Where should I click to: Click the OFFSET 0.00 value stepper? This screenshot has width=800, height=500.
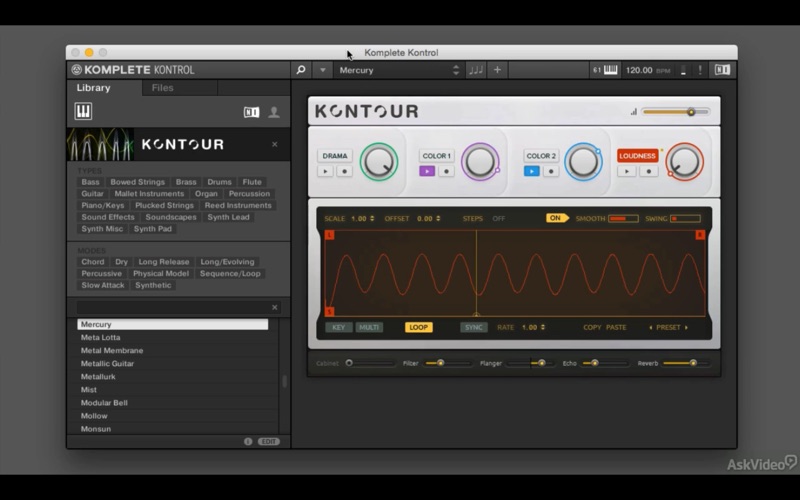[x=429, y=218]
